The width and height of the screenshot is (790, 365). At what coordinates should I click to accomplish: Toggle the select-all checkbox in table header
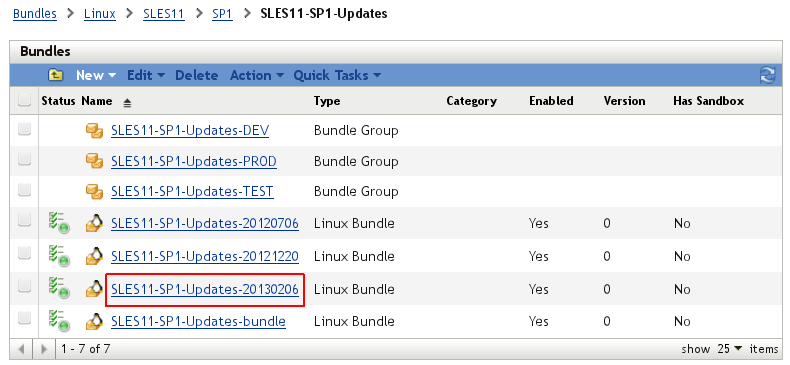click(24, 100)
